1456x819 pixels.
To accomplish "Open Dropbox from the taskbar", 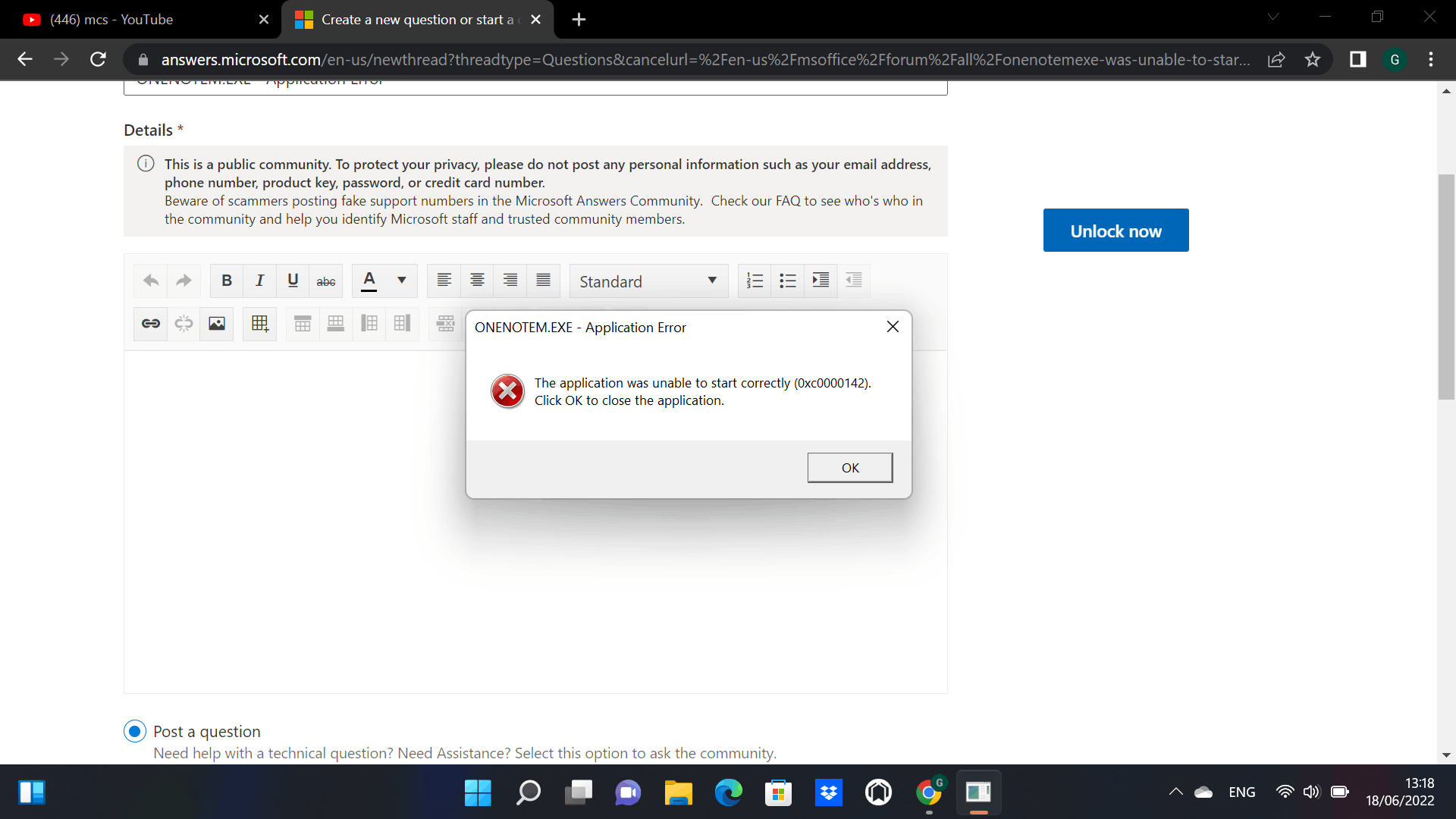I will 829,792.
